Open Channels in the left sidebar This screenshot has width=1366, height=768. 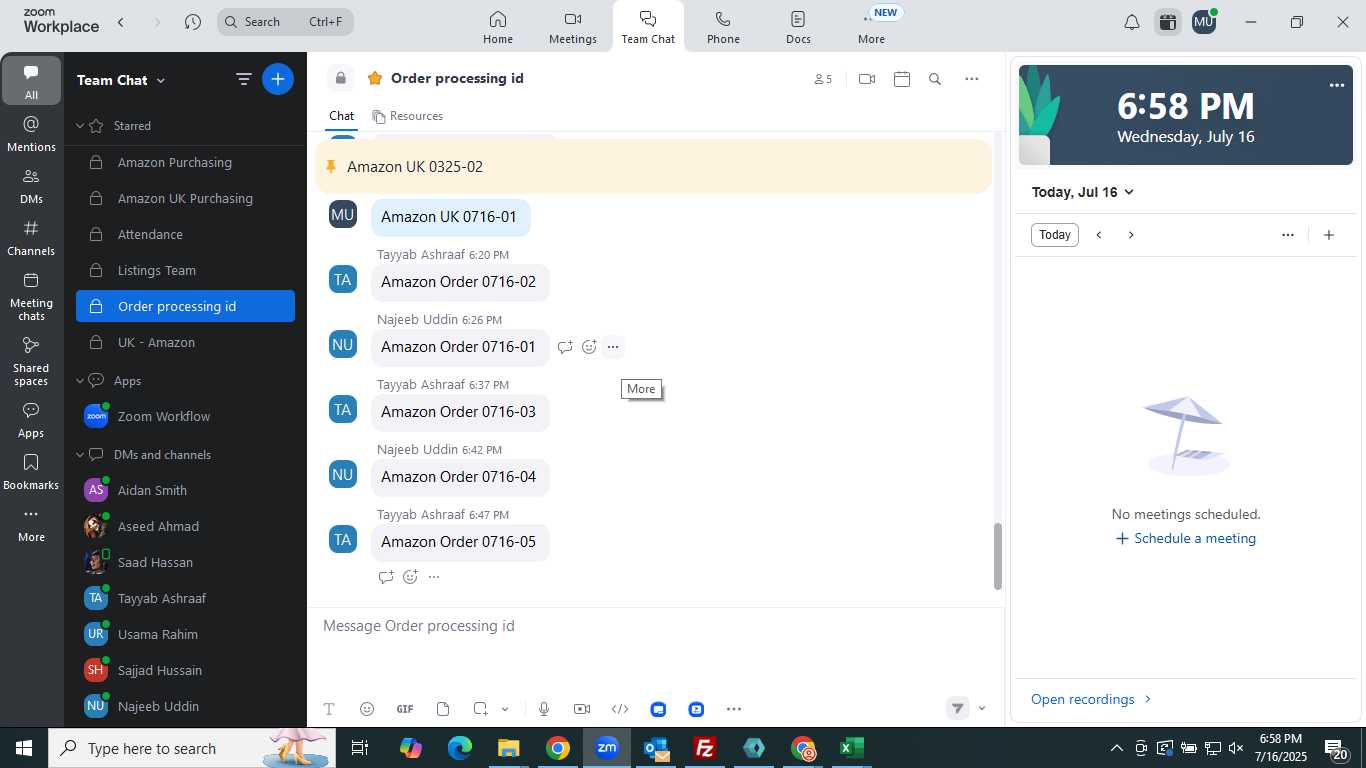31,237
